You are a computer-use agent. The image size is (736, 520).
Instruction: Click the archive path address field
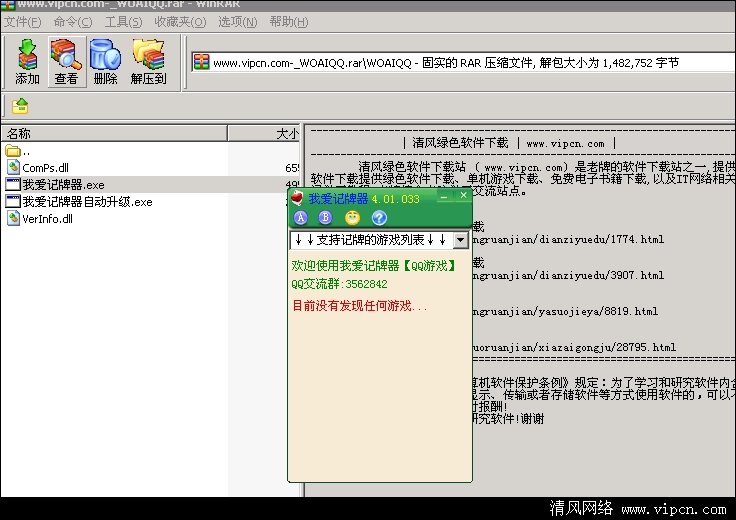[460, 63]
